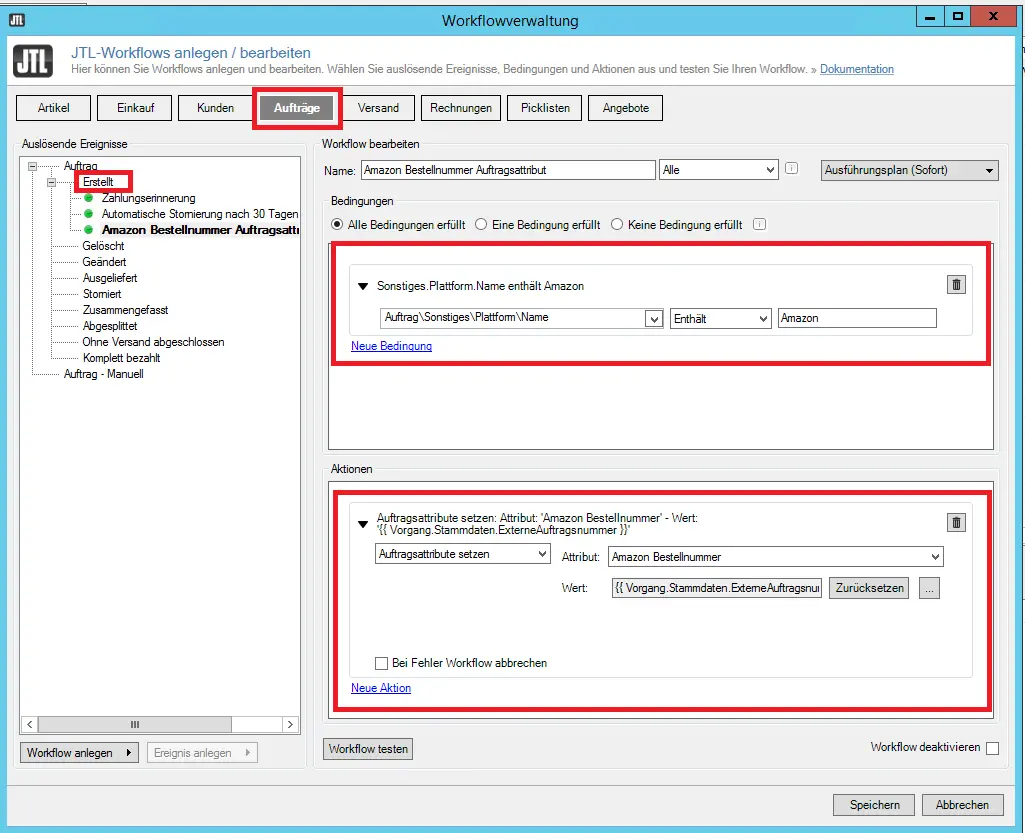Screen dimensions: 1025x833
Task: Select the Erstellt event in tree
Action: pyautogui.click(x=98, y=182)
